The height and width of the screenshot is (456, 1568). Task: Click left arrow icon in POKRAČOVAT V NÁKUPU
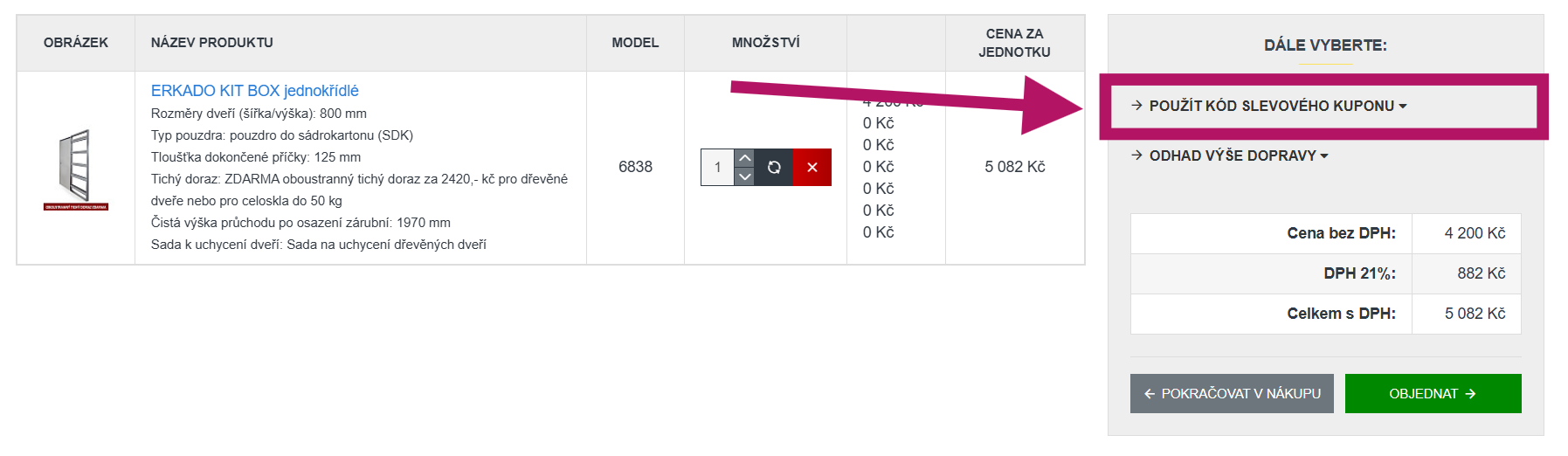(x=1150, y=394)
